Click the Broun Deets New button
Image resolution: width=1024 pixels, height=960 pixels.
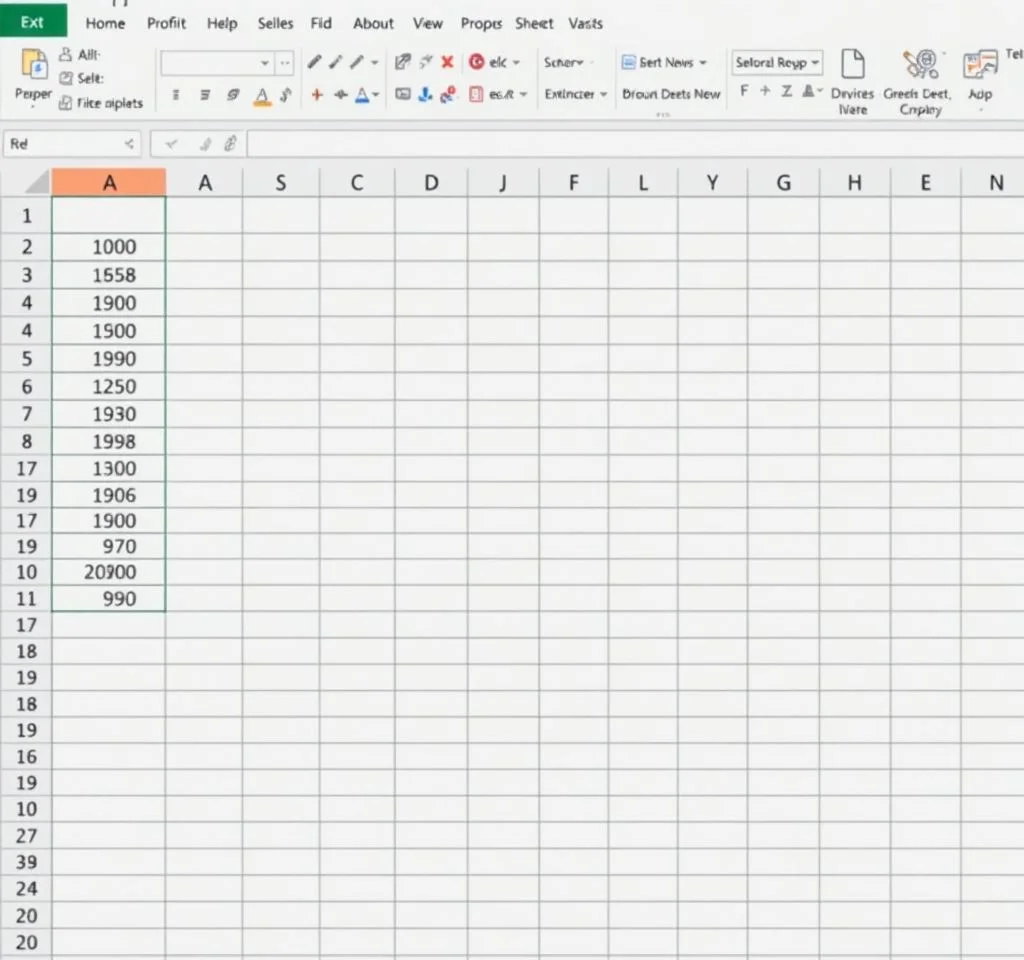click(x=670, y=94)
